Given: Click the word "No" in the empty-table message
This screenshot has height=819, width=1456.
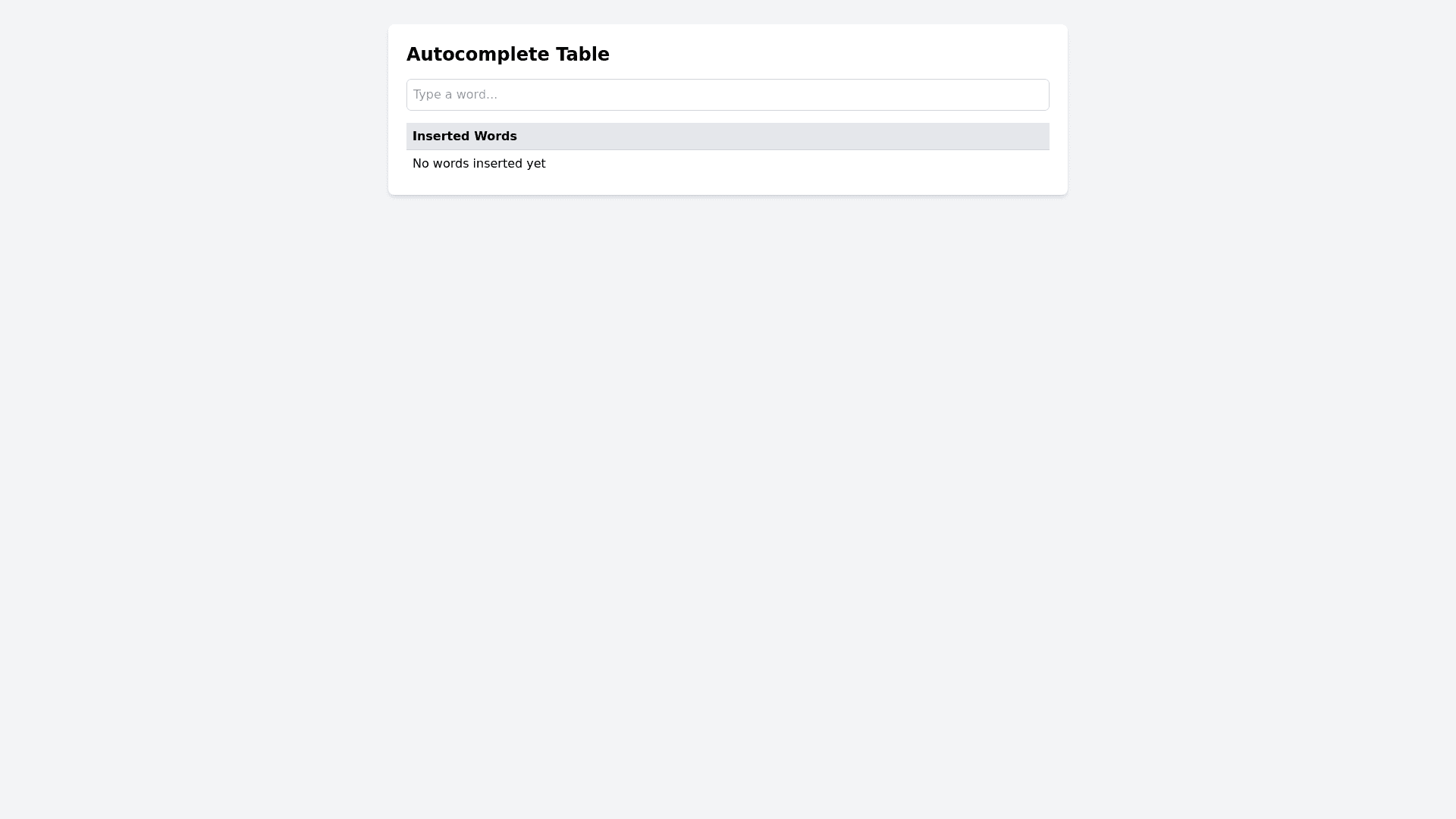Looking at the screenshot, I should [421, 164].
